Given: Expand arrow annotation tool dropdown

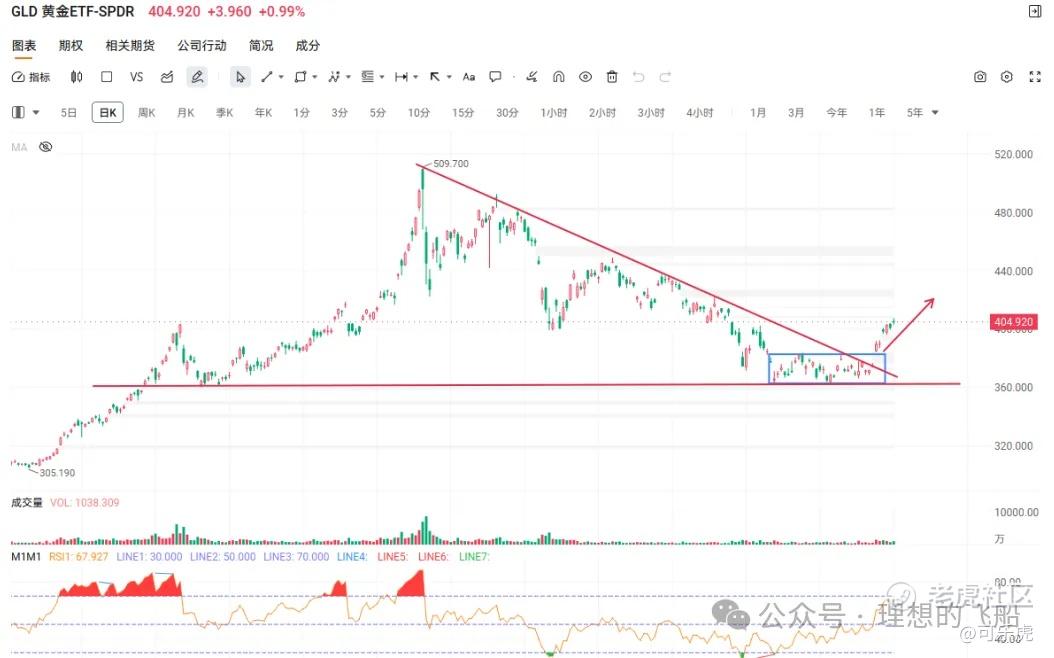Looking at the screenshot, I should coord(449,77).
